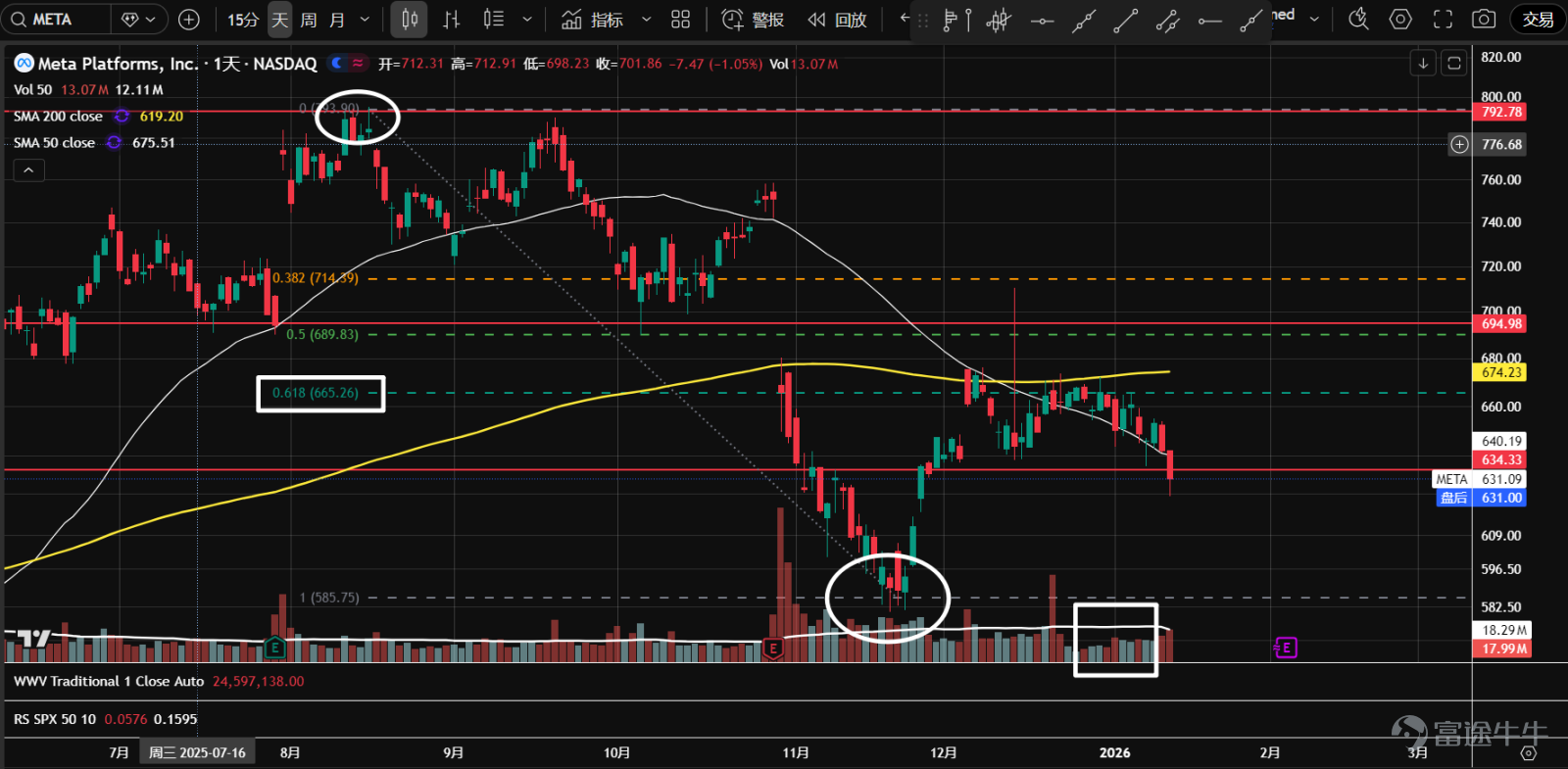Open the quick search lightning icon
1568x769 pixels.
click(x=1358, y=19)
